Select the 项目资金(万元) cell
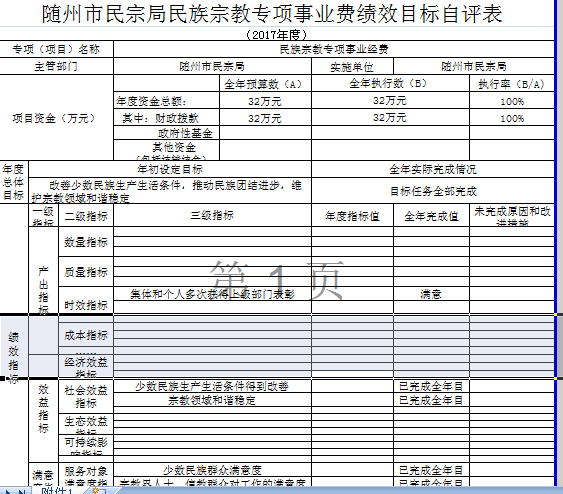Screen dimensions: 563x494 (x=56, y=118)
